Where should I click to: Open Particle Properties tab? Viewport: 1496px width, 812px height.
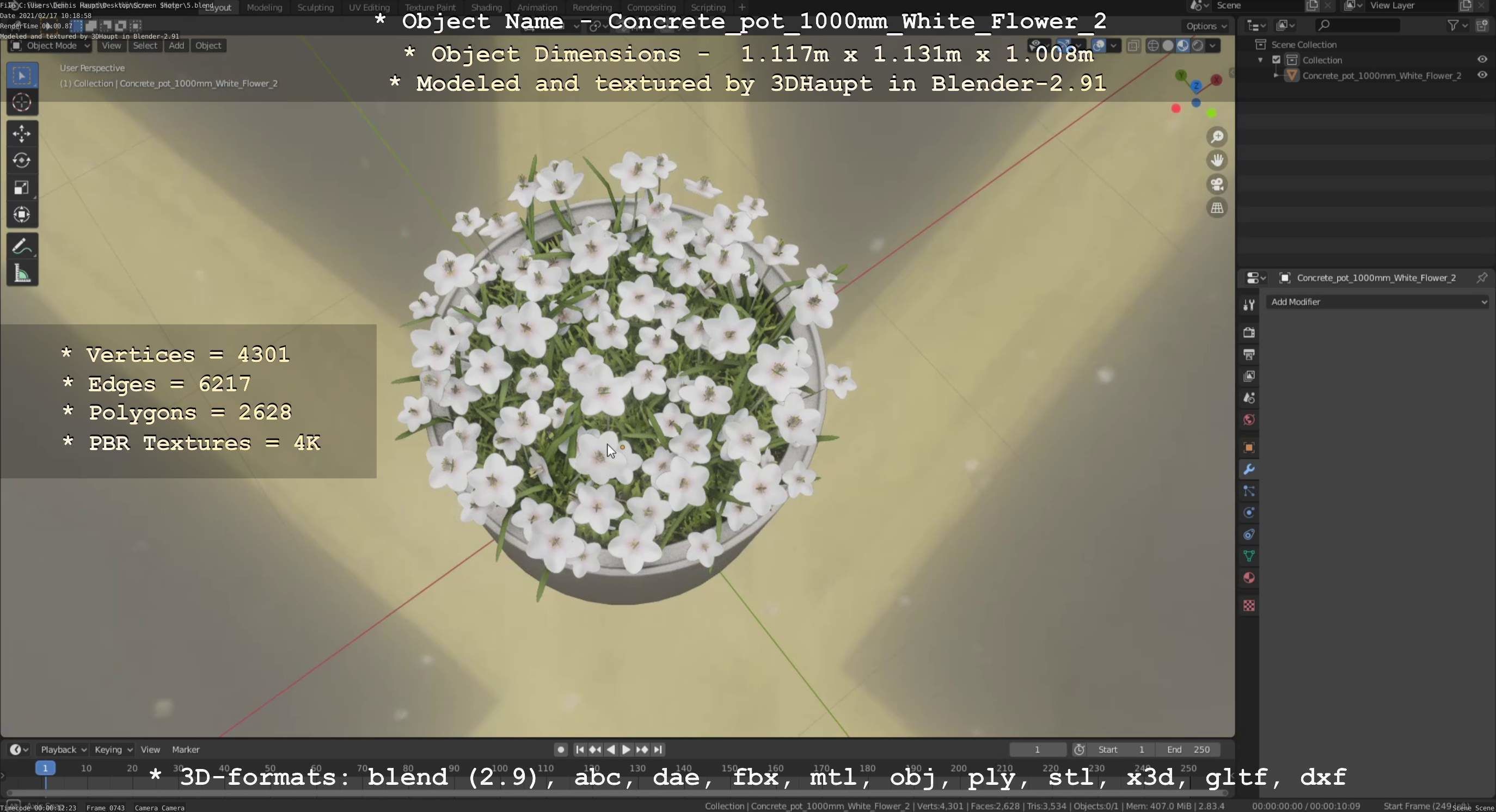coord(1249,491)
